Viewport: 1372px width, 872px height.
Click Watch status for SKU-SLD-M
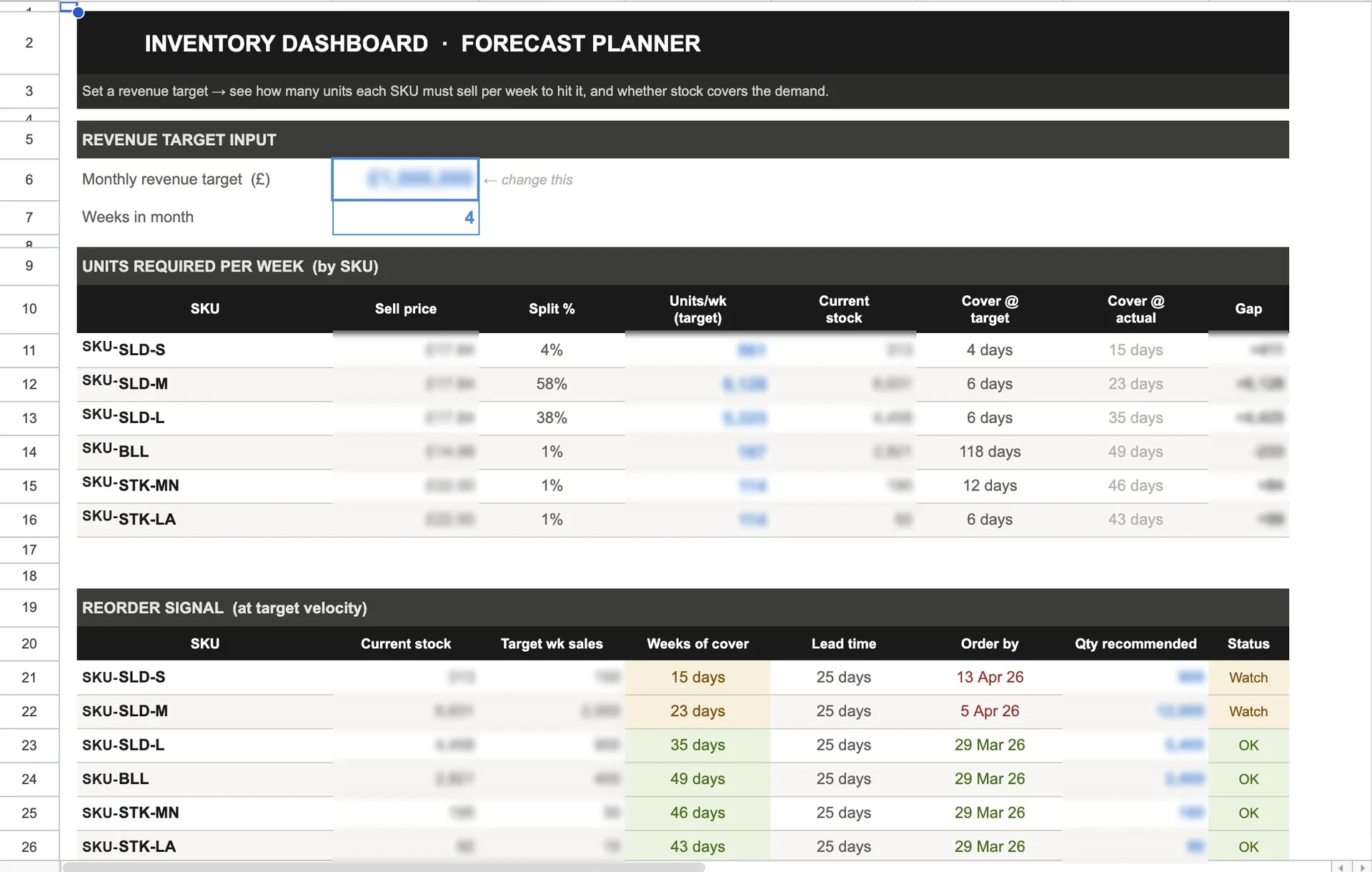pyautogui.click(x=1248, y=711)
